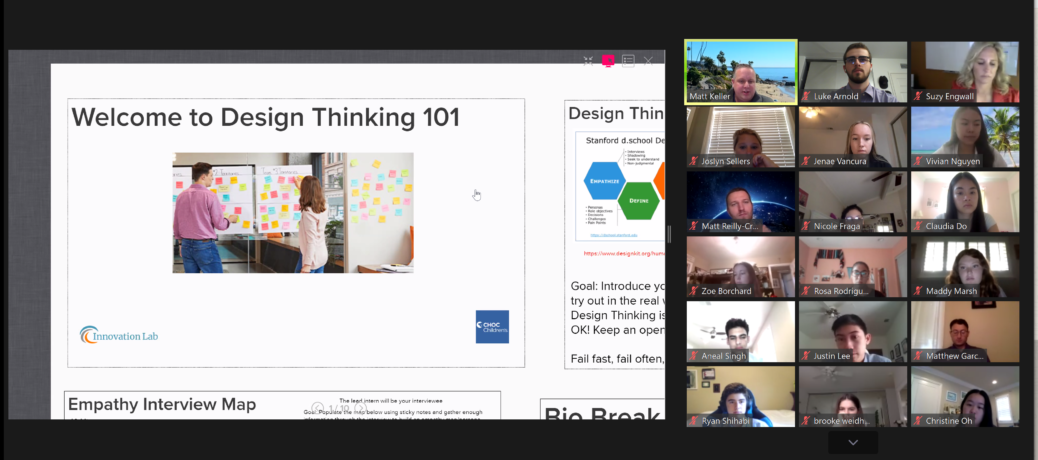Click Nicole Fraga's muted microphone icon
Screen dimensions: 1038x460
pos(806,226)
